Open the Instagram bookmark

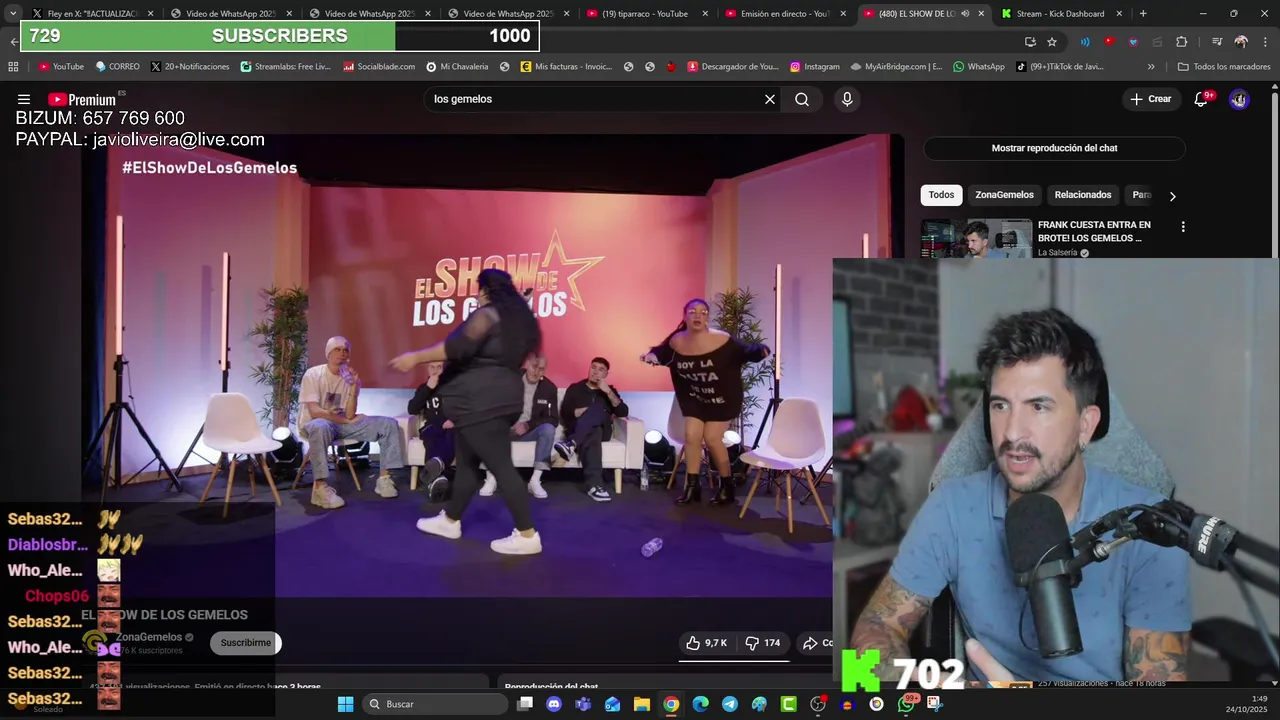pyautogui.click(x=815, y=67)
